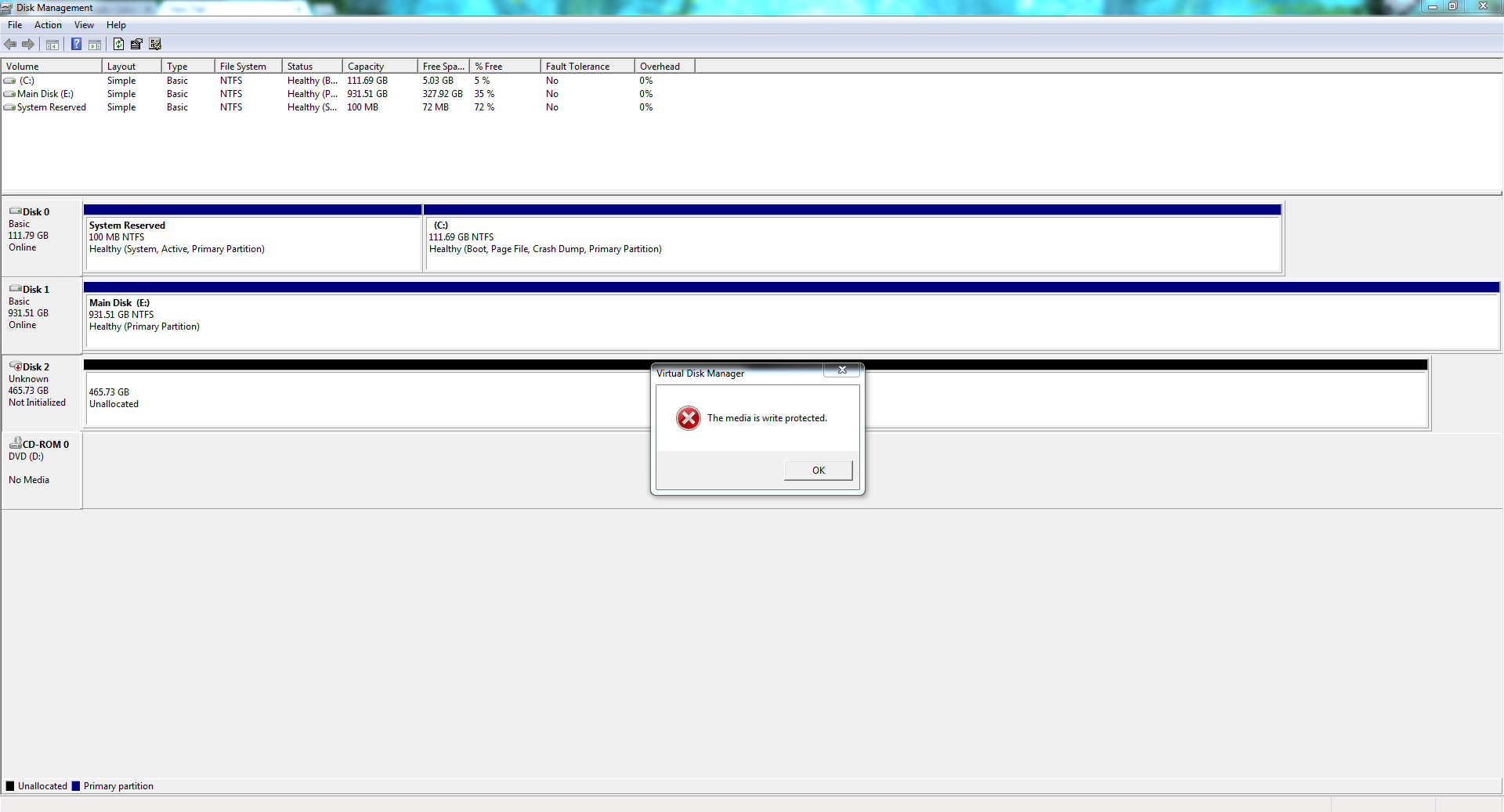Restore down the Disk Management window

(x=1452, y=6)
